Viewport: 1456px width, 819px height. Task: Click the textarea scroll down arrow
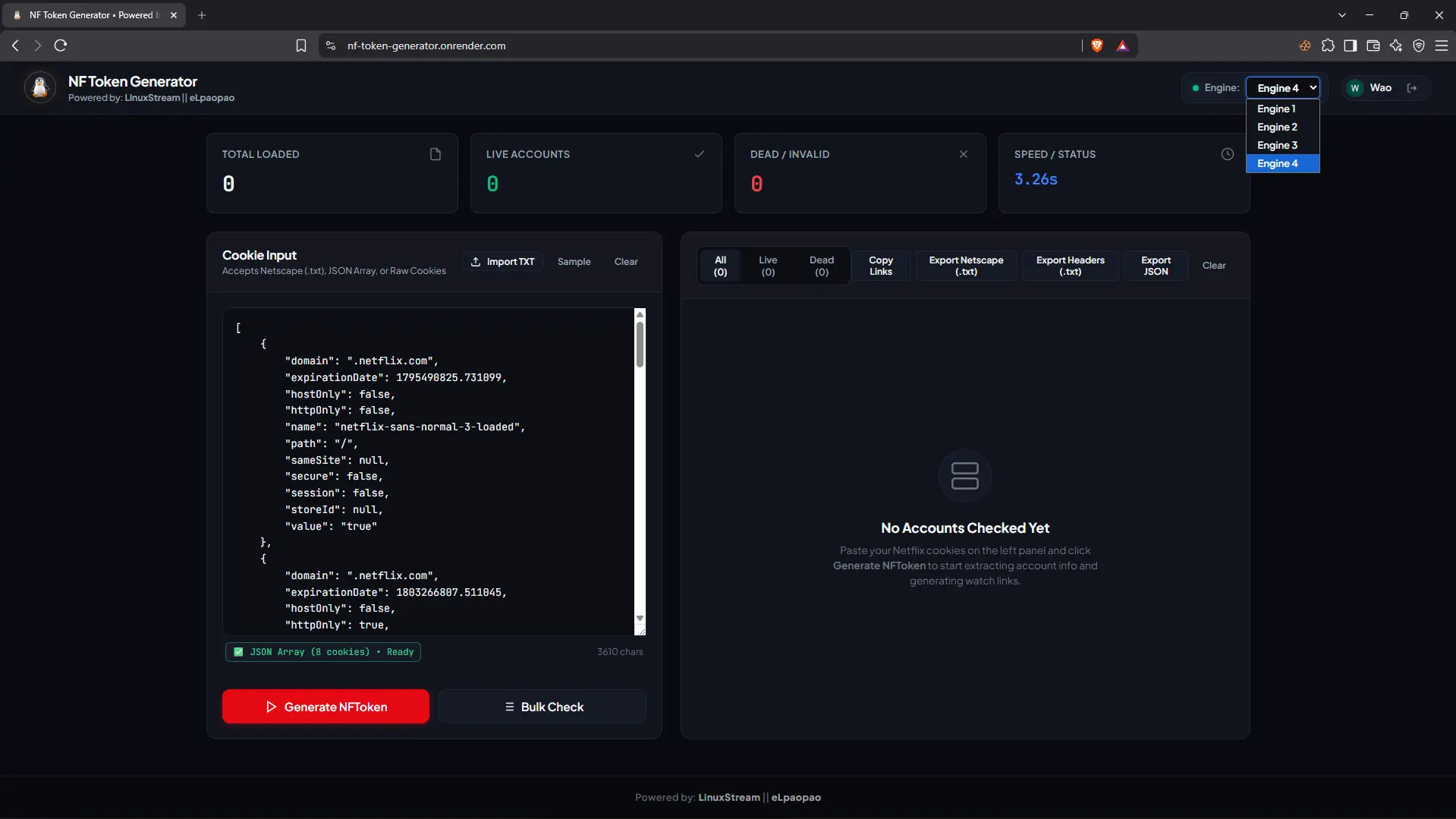[x=640, y=618]
